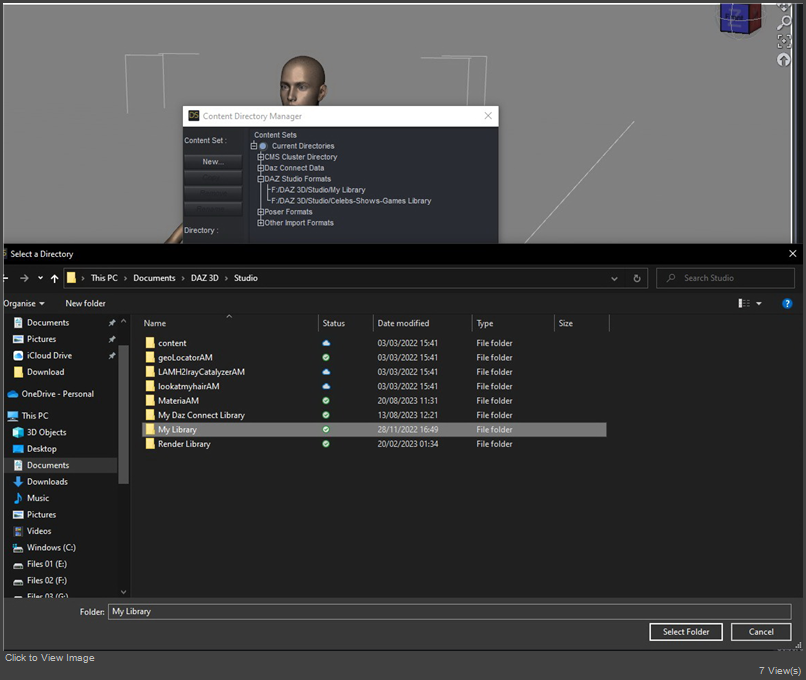Click the Folder name input field

449,612
